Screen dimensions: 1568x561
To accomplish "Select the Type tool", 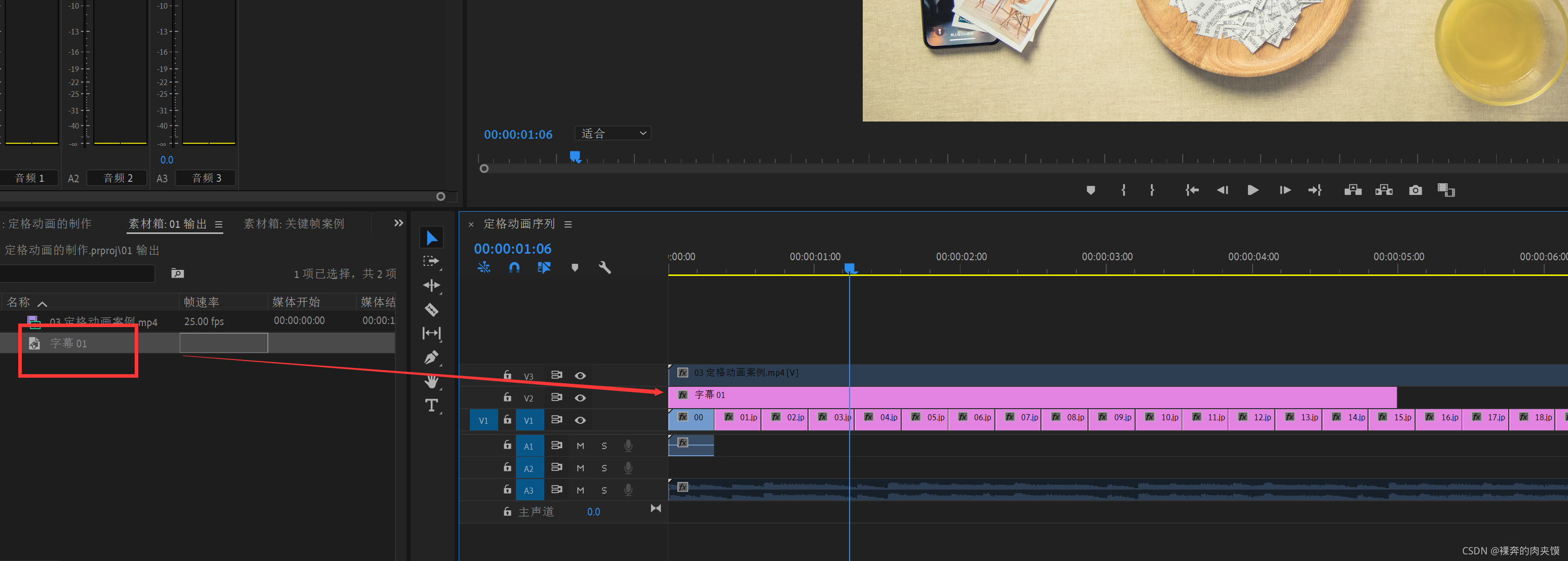I will pyautogui.click(x=431, y=405).
